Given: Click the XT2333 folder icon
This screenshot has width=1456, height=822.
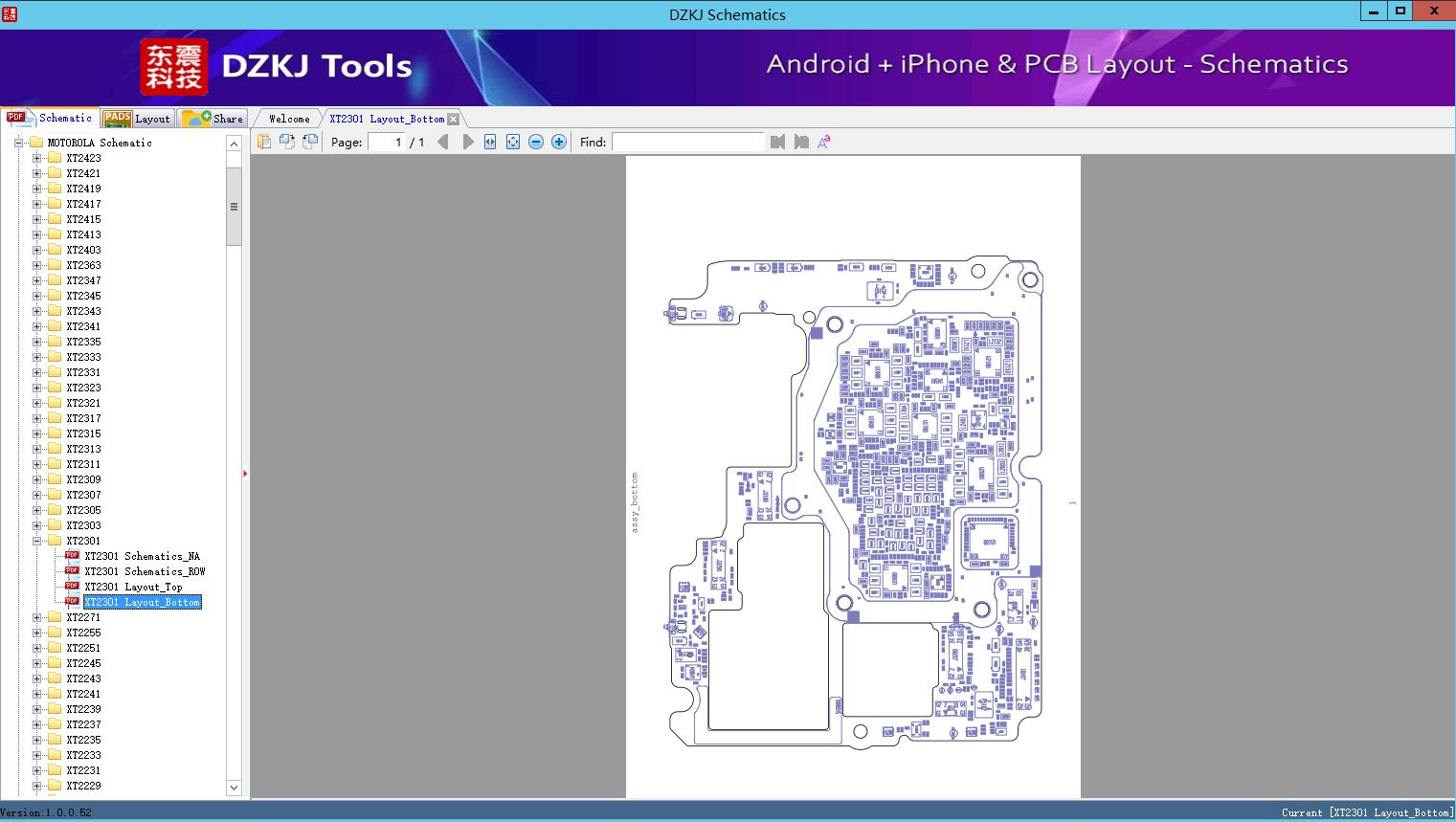Looking at the screenshot, I should click(55, 357).
